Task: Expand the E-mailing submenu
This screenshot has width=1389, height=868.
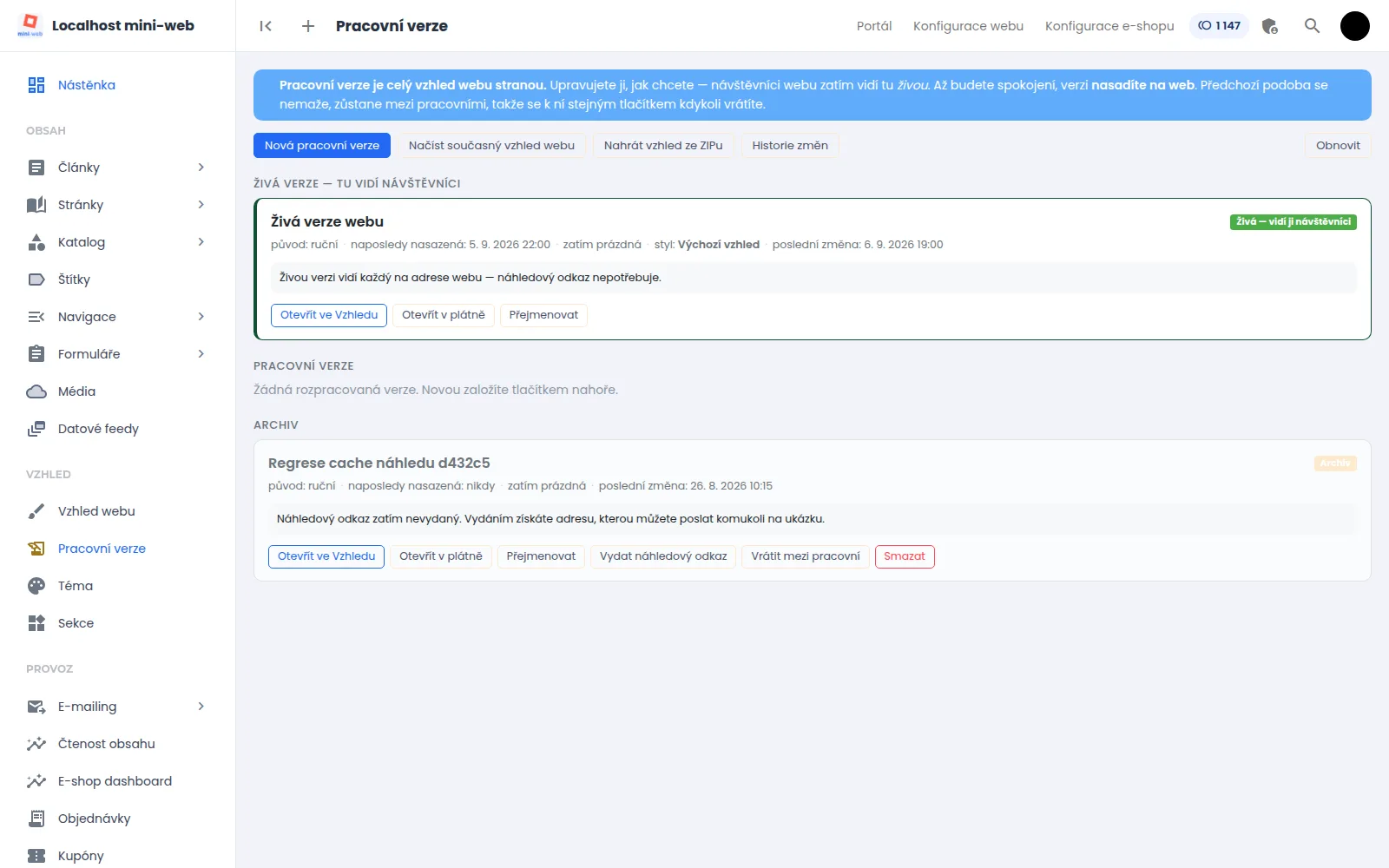Action: click(x=201, y=707)
